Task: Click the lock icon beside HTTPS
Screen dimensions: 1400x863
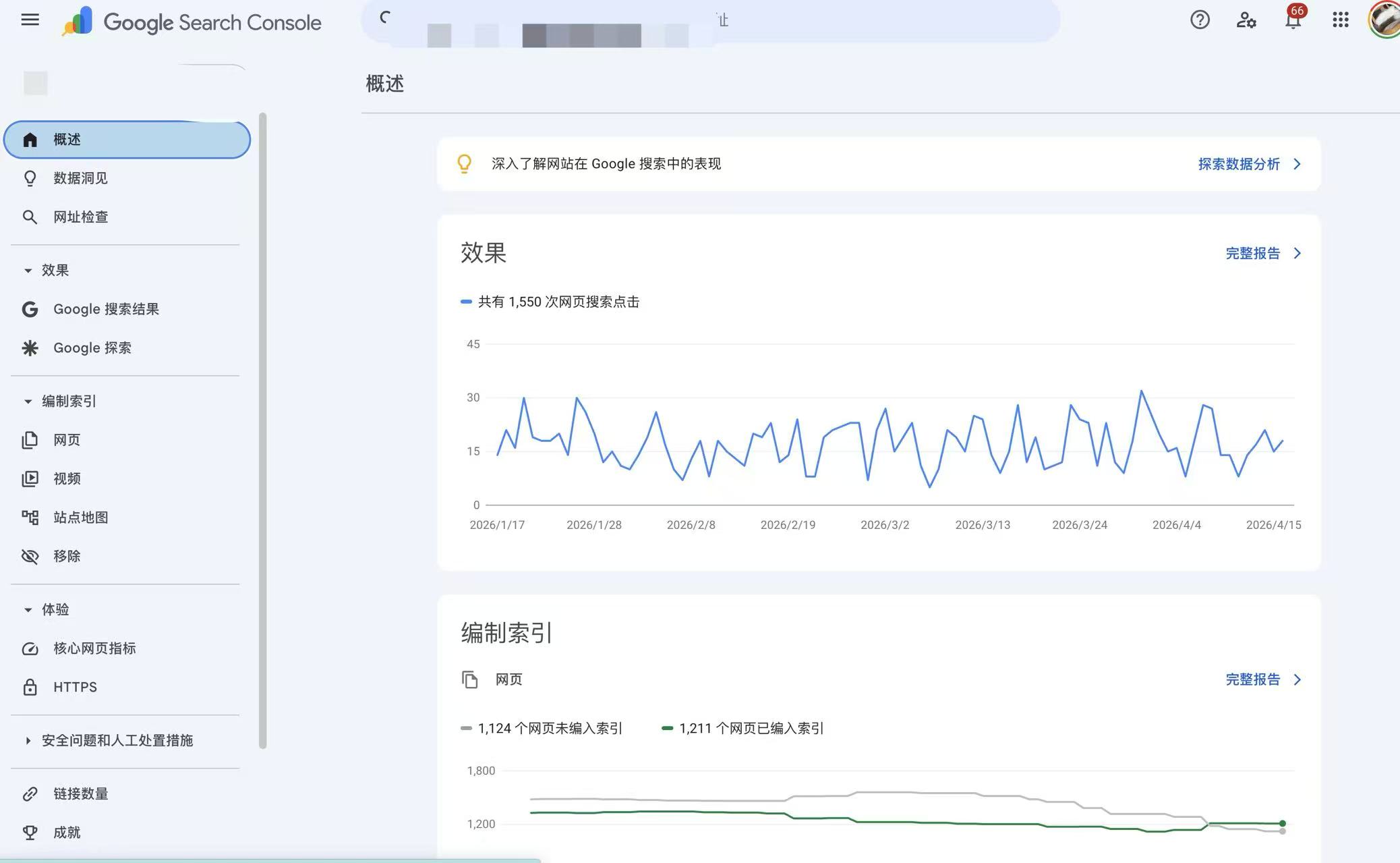Action: [x=30, y=687]
